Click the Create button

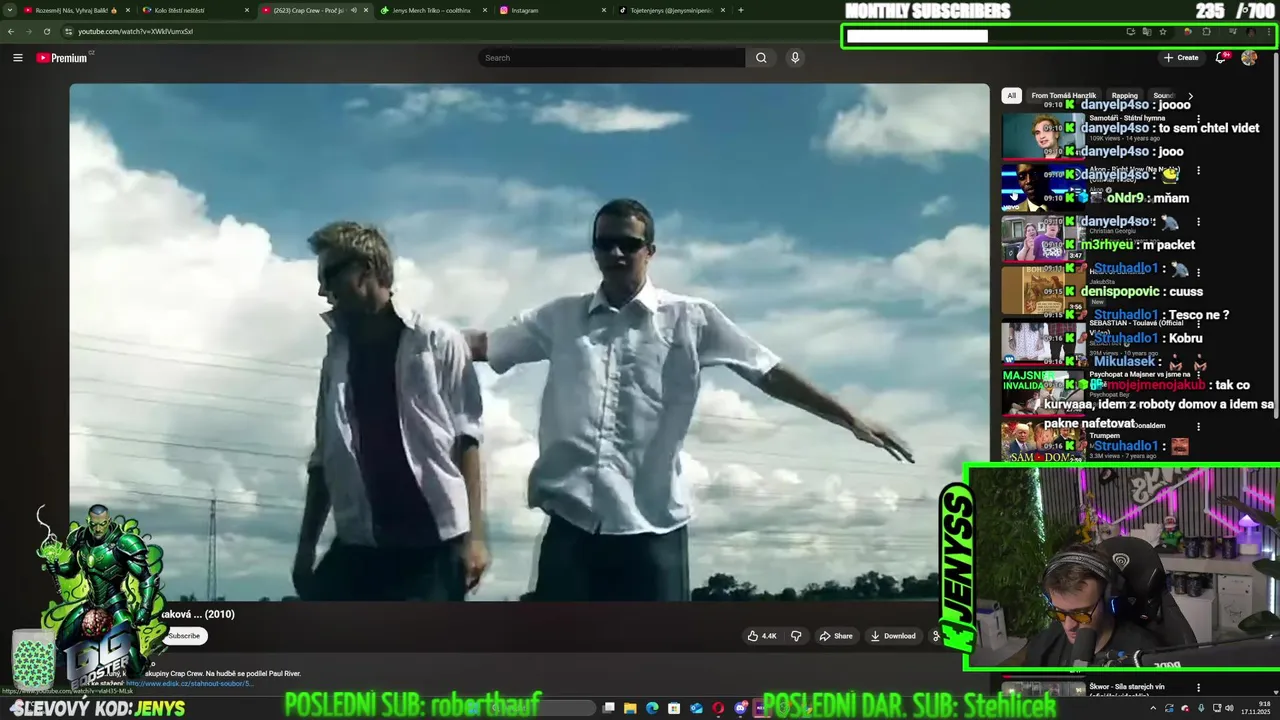pyautogui.click(x=1181, y=58)
